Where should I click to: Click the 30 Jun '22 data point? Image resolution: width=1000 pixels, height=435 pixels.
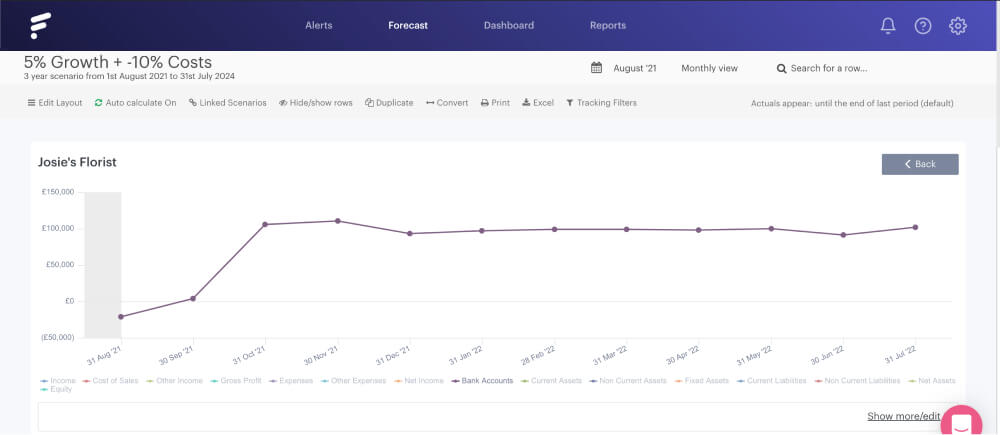(x=843, y=235)
